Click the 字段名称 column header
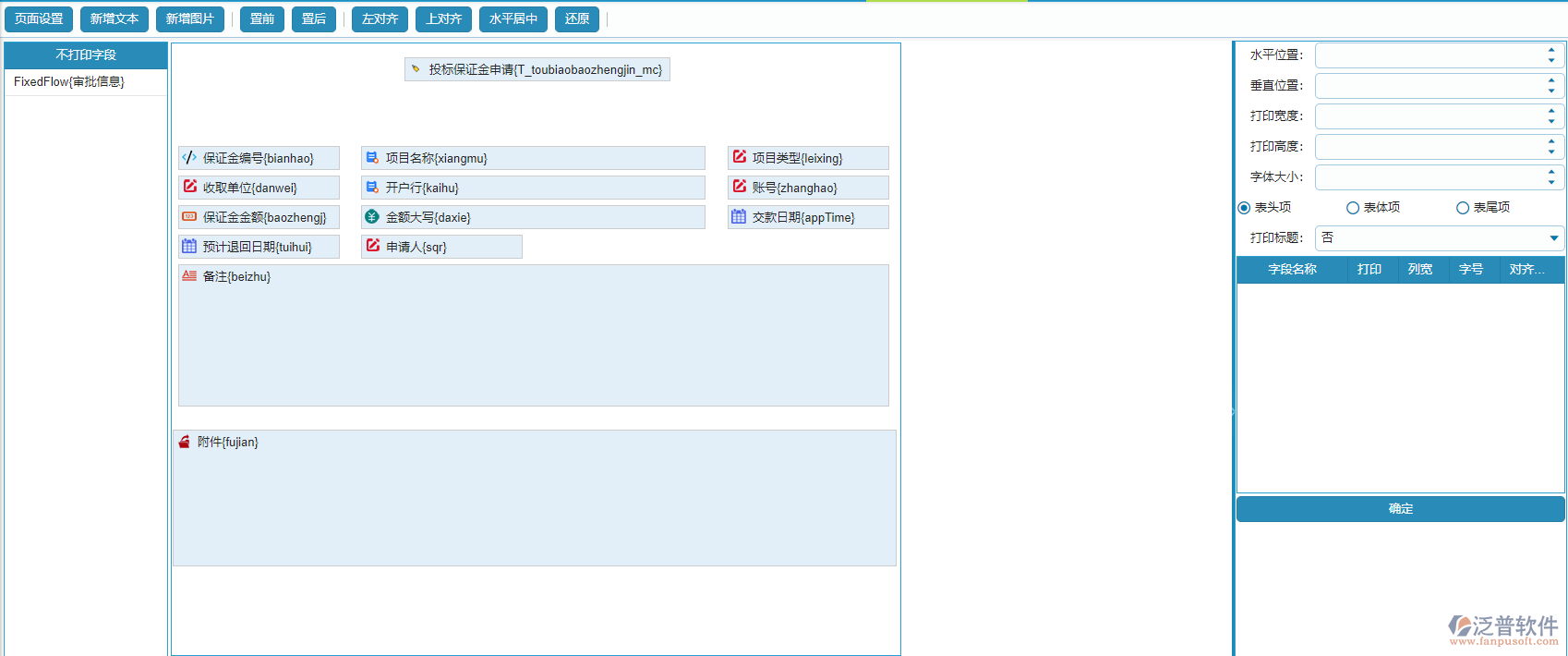The height and width of the screenshot is (656, 1568). tap(1292, 270)
